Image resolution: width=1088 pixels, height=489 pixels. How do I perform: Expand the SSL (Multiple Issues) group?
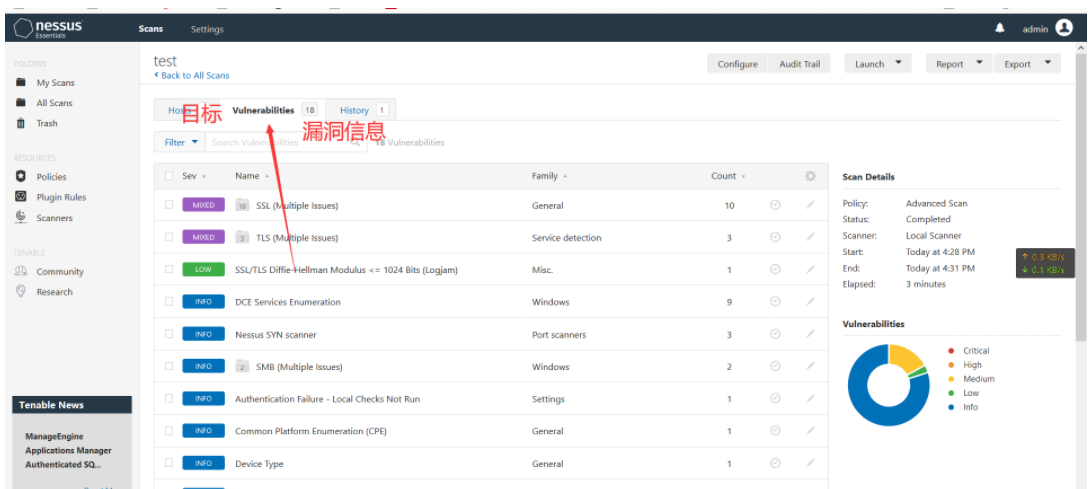[297, 205]
